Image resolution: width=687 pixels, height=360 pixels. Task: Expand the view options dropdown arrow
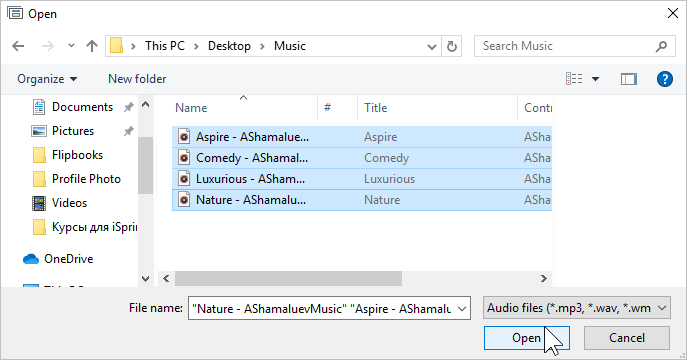(595, 79)
